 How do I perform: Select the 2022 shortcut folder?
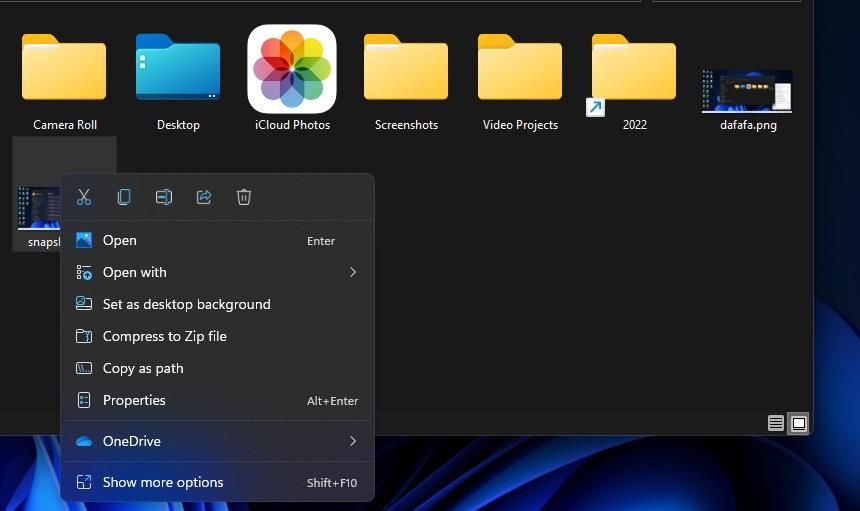pos(633,69)
